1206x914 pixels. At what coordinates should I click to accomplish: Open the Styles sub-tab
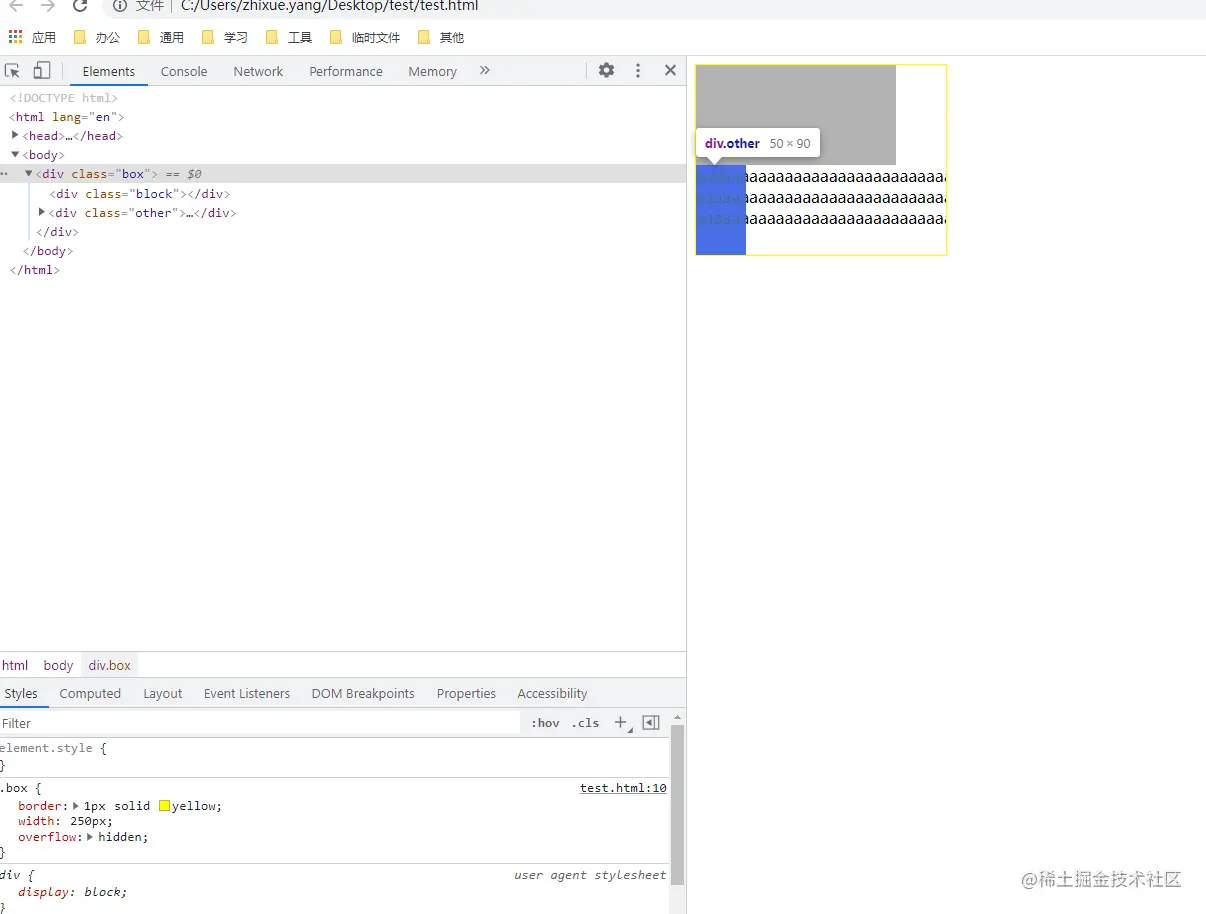click(x=20, y=693)
